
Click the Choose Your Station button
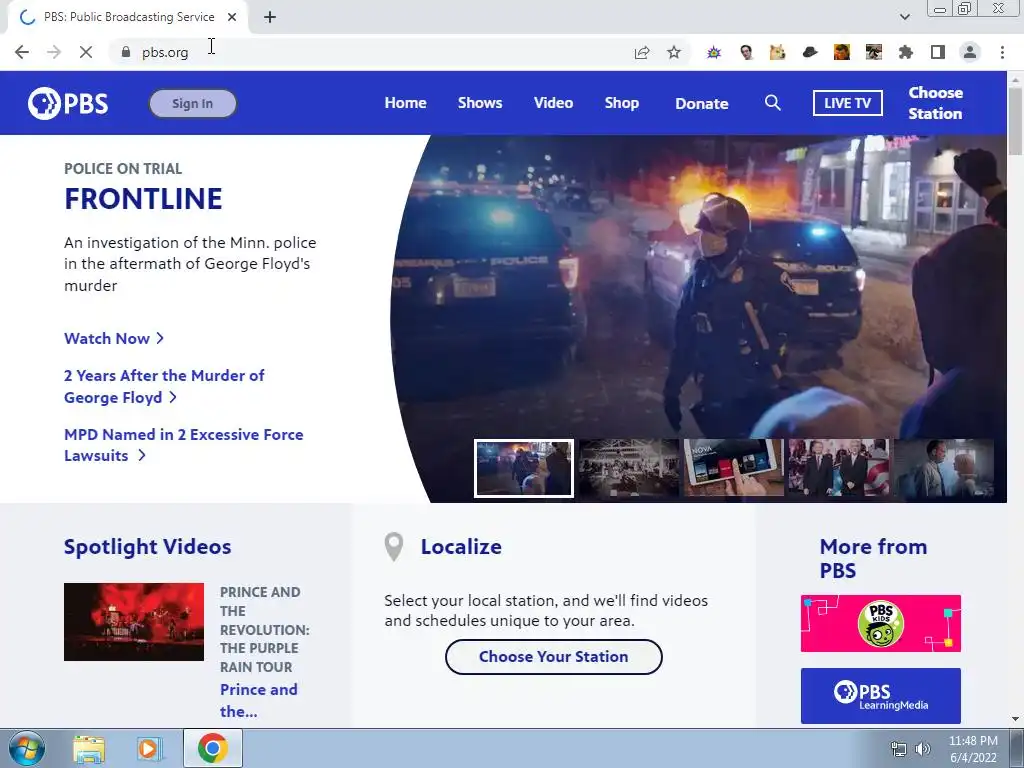pos(554,656)
